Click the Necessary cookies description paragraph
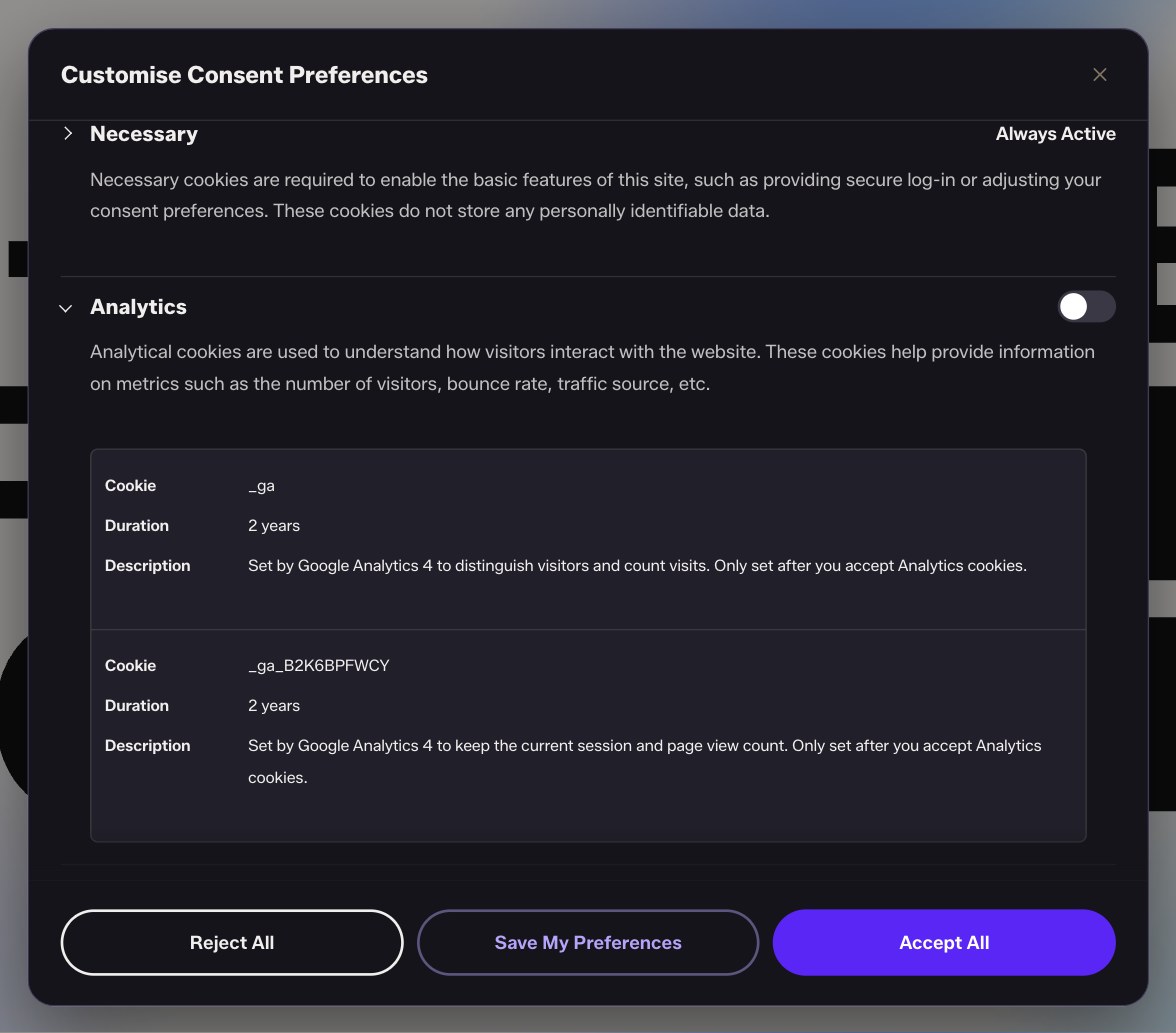The height and width of the screenshot is (1033, 1176). 596,195
